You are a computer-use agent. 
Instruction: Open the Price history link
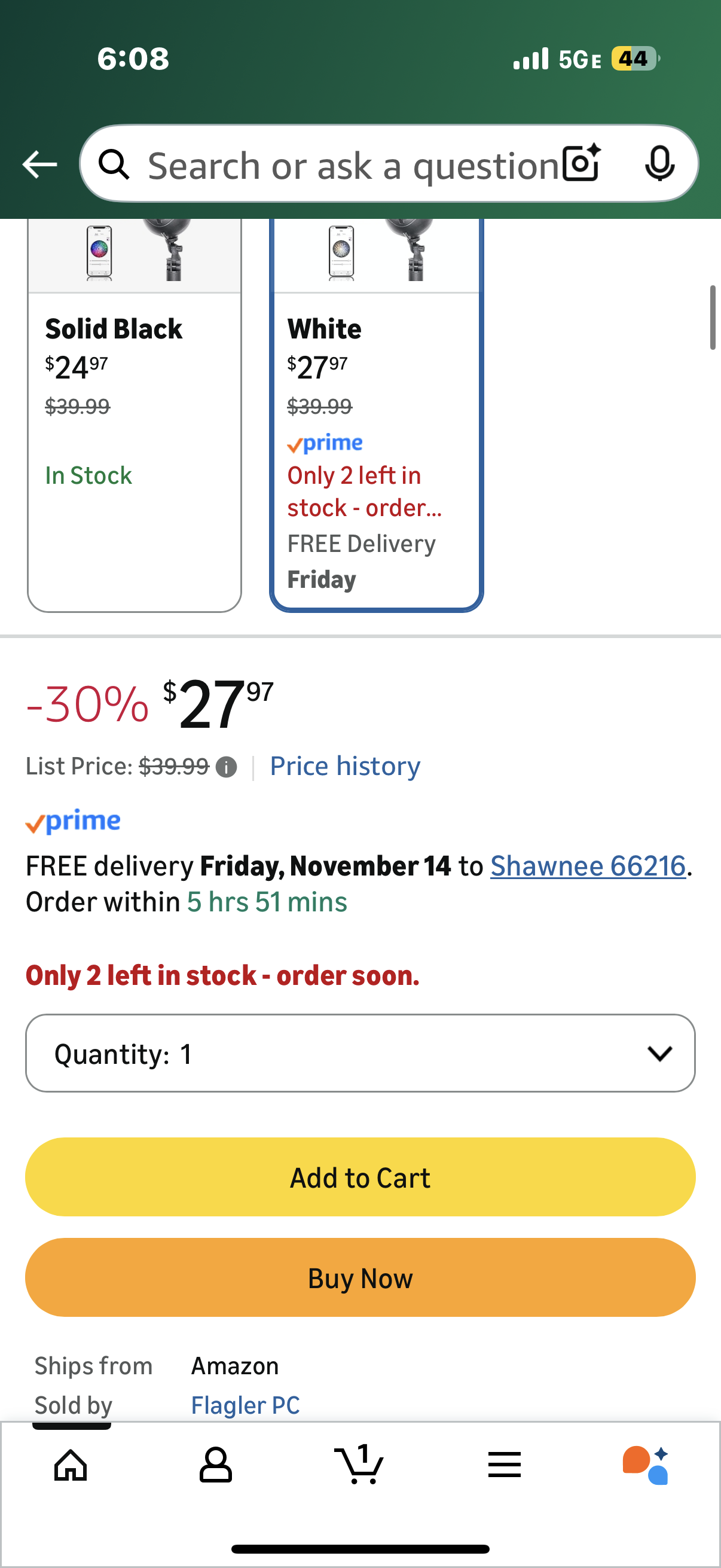(345, 766)
